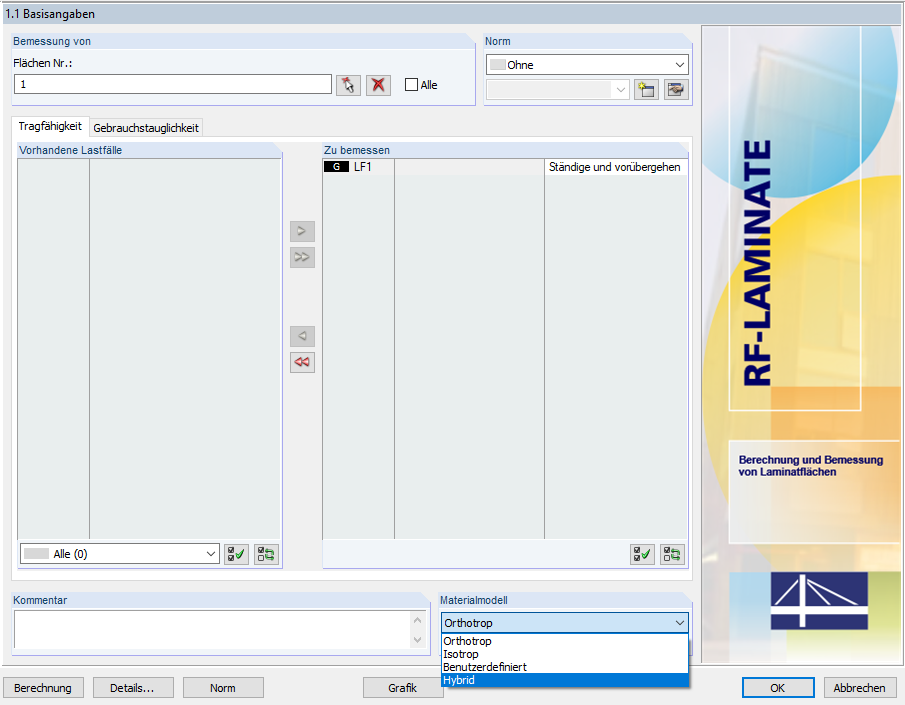Click the Flächen Nr. input field
The height and width of the screenshot is (705, 905).
point(173,84)
